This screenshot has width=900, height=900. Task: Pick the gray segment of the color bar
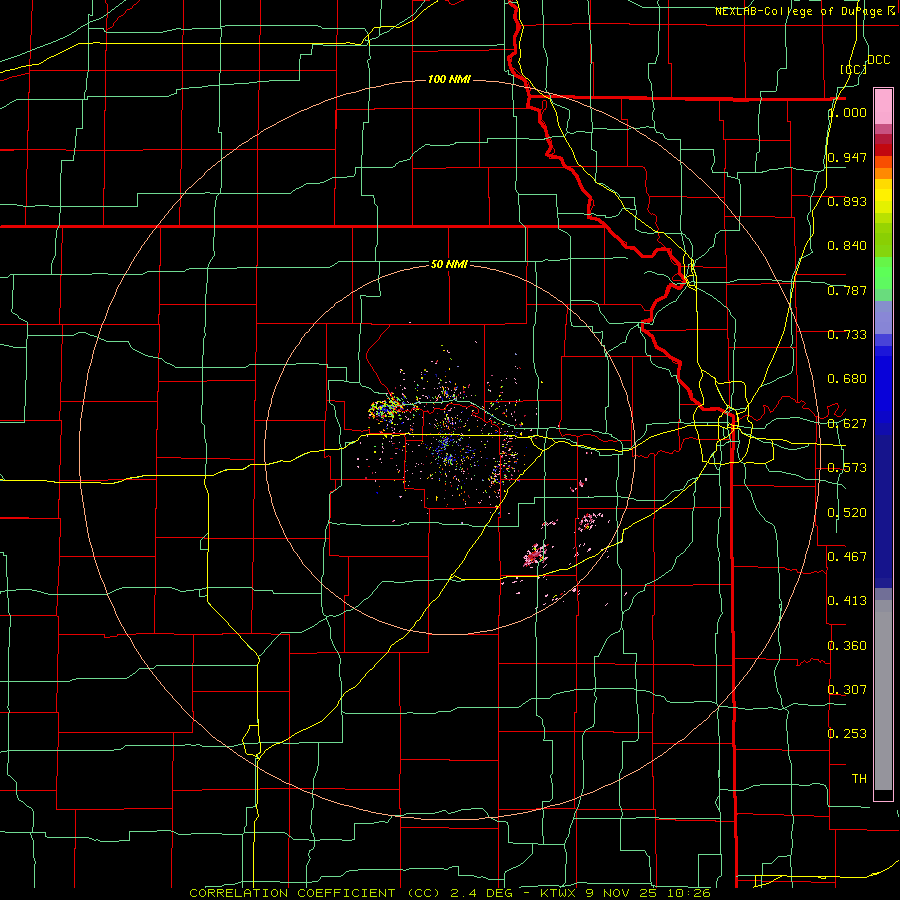coord(883,695)
